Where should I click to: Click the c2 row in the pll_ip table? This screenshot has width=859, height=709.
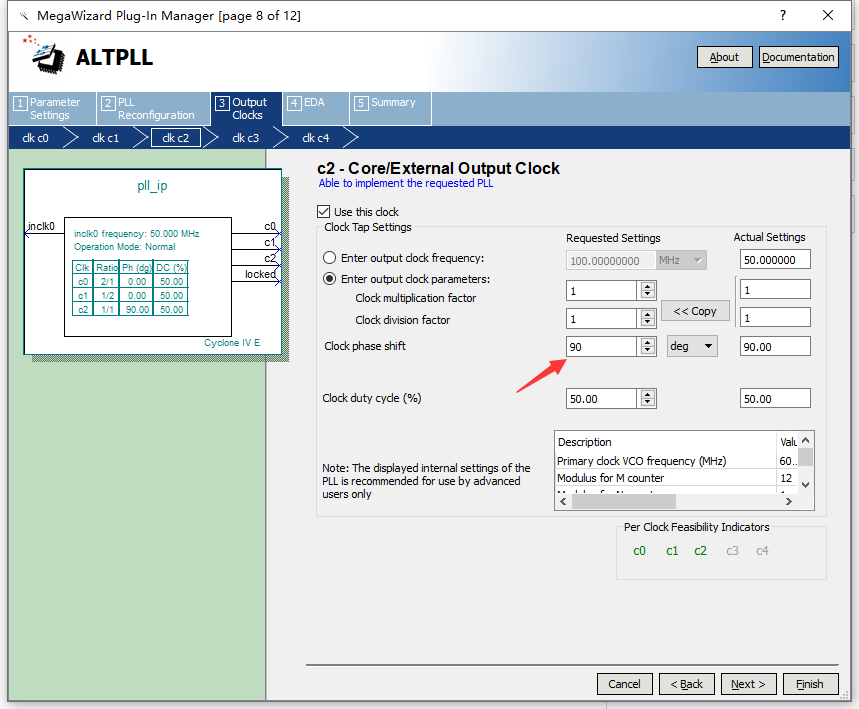pos(130,310)
